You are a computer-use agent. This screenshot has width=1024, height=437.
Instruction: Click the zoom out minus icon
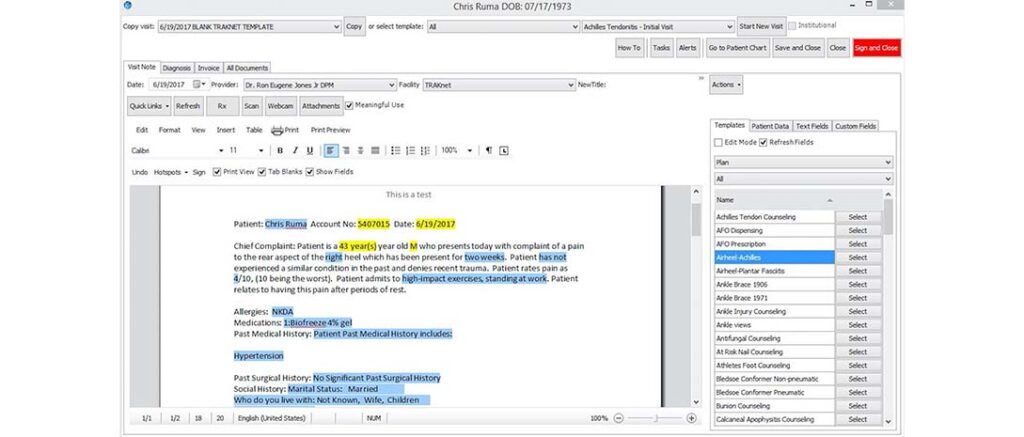tap(618, 418)
